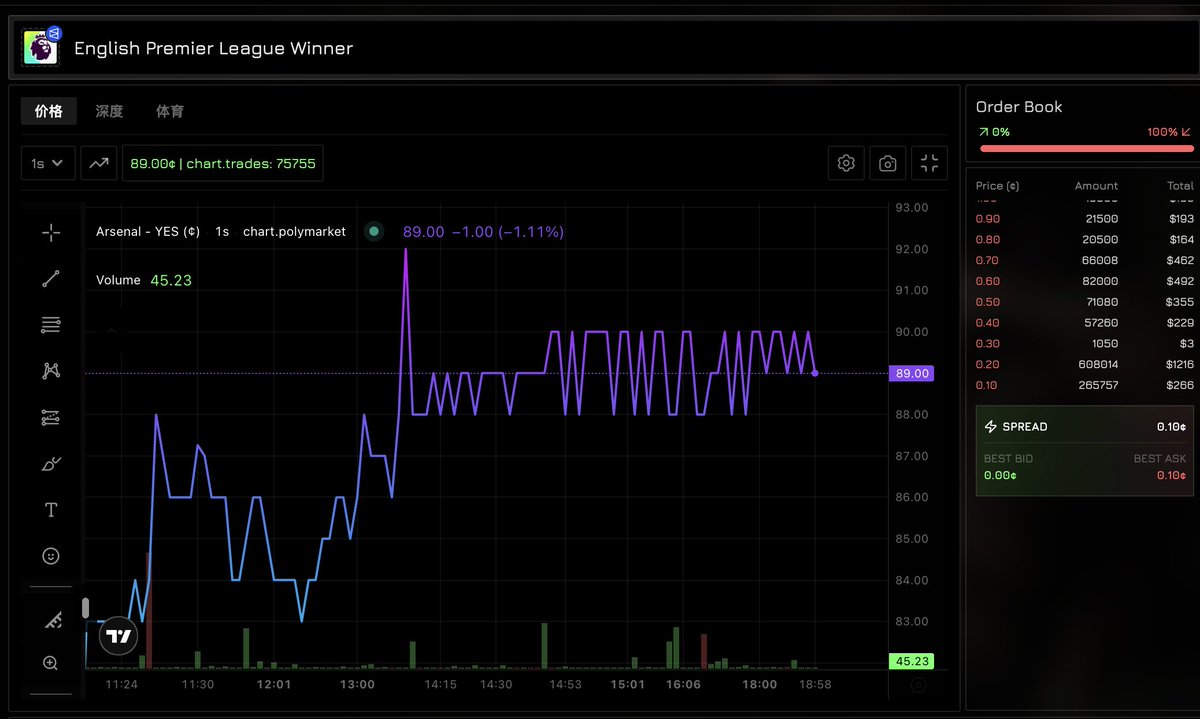Select the 0.10 ask price row
This screenshot has width=1200, height=719.
(x=1085, y=386)
